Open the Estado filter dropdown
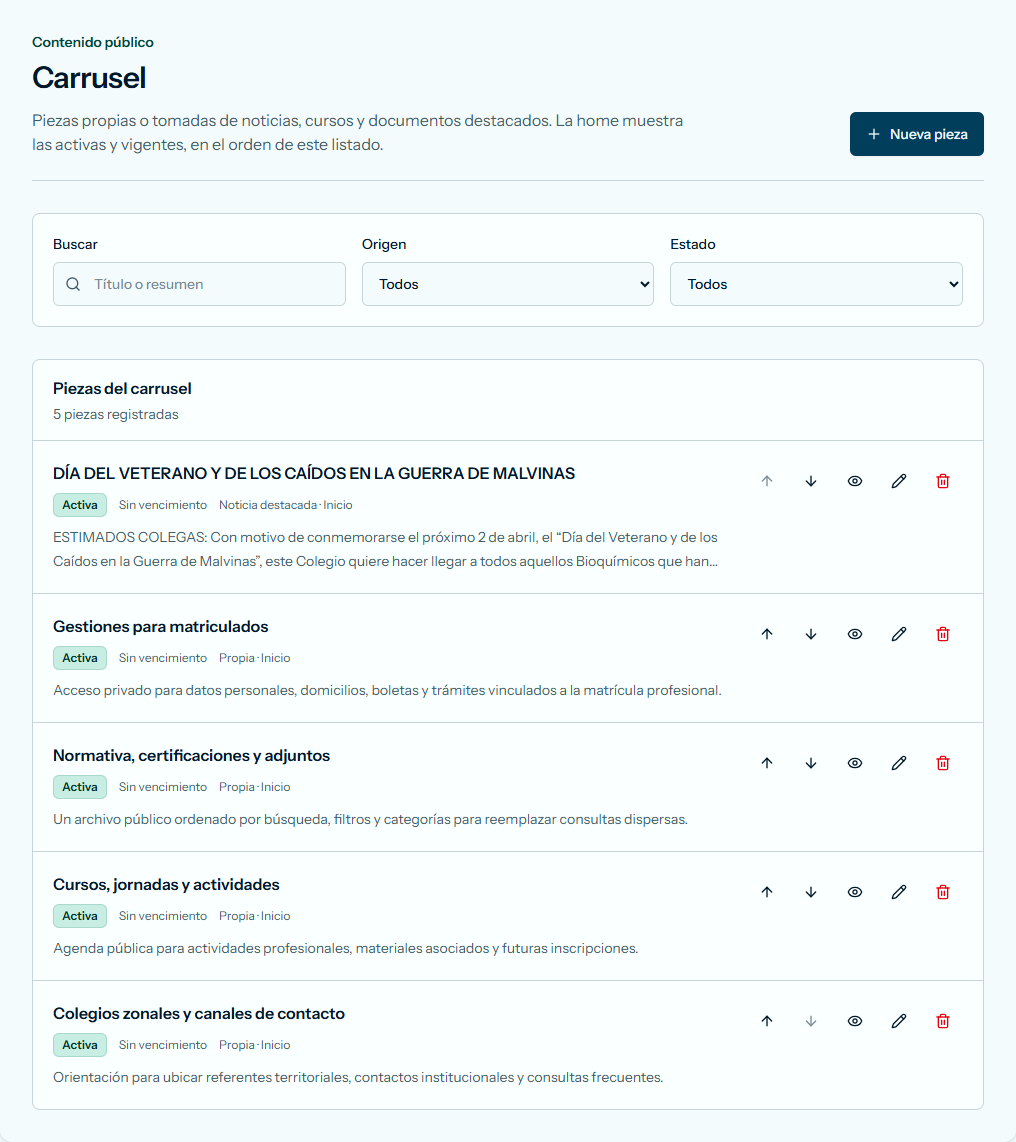1016x1142 pixels. [816, 284]
